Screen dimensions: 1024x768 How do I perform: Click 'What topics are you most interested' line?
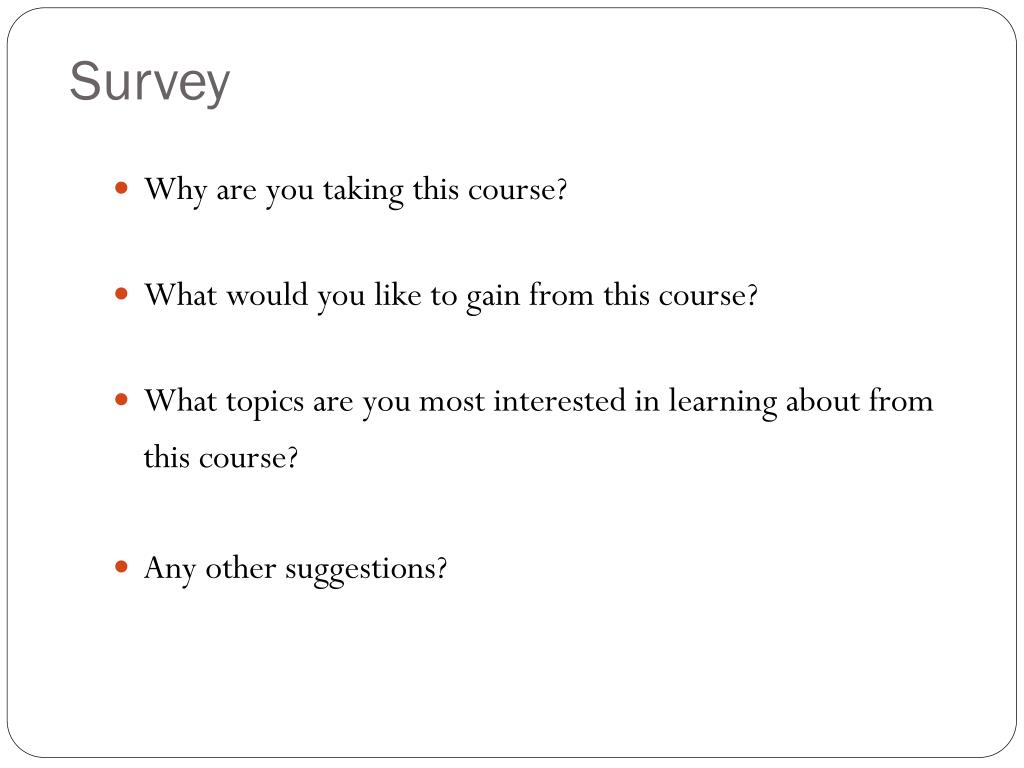tap(539, 402)
